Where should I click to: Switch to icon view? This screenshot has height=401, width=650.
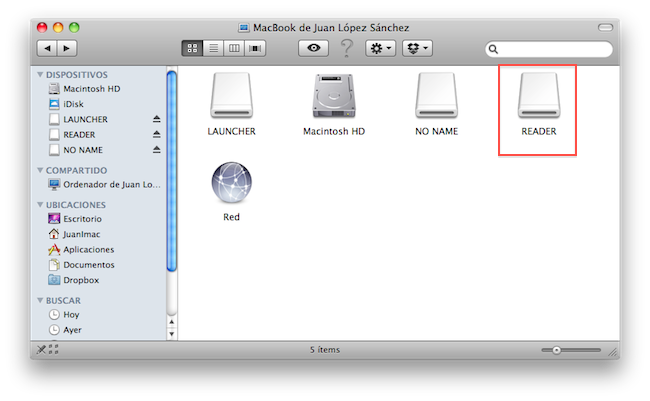tap(192, 49)
